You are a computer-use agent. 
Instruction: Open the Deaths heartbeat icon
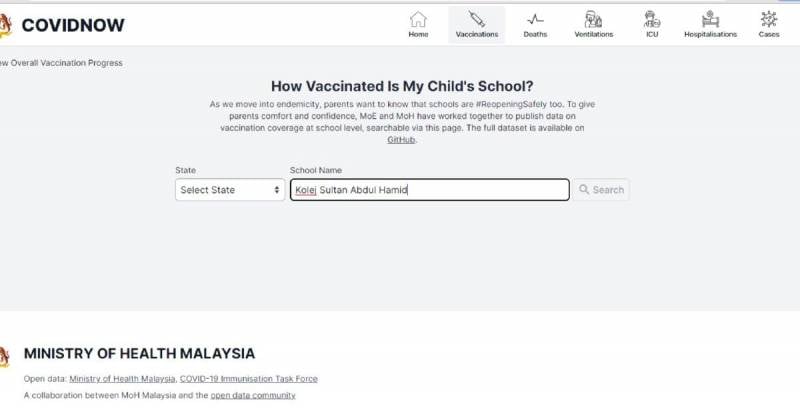click(535, 19)
